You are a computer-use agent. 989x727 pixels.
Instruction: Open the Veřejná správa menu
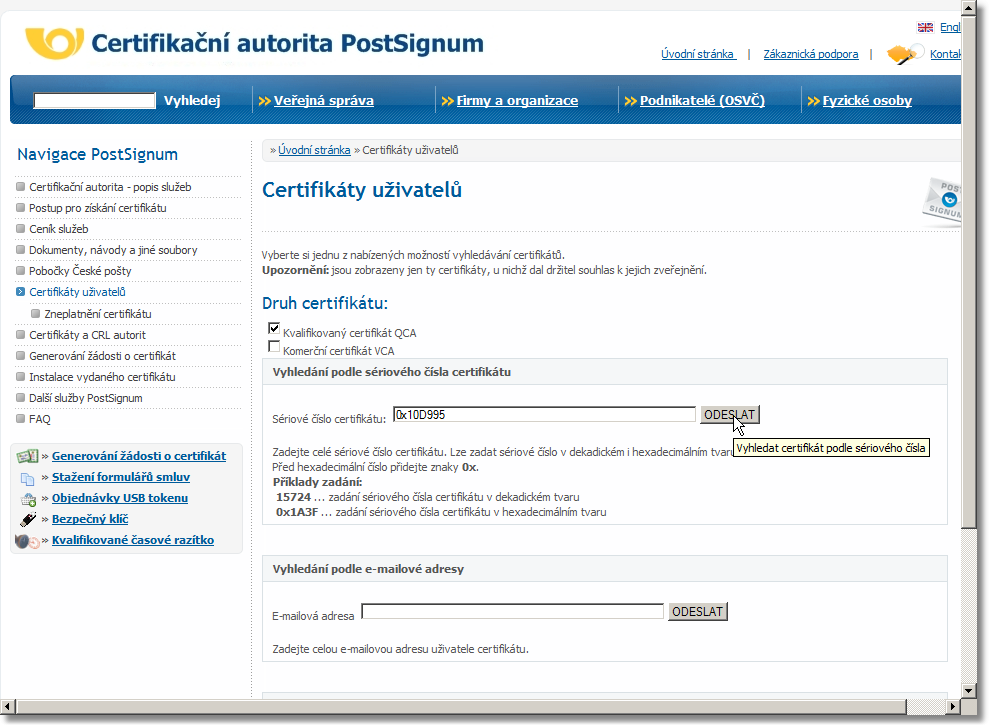tap(324, 101)
